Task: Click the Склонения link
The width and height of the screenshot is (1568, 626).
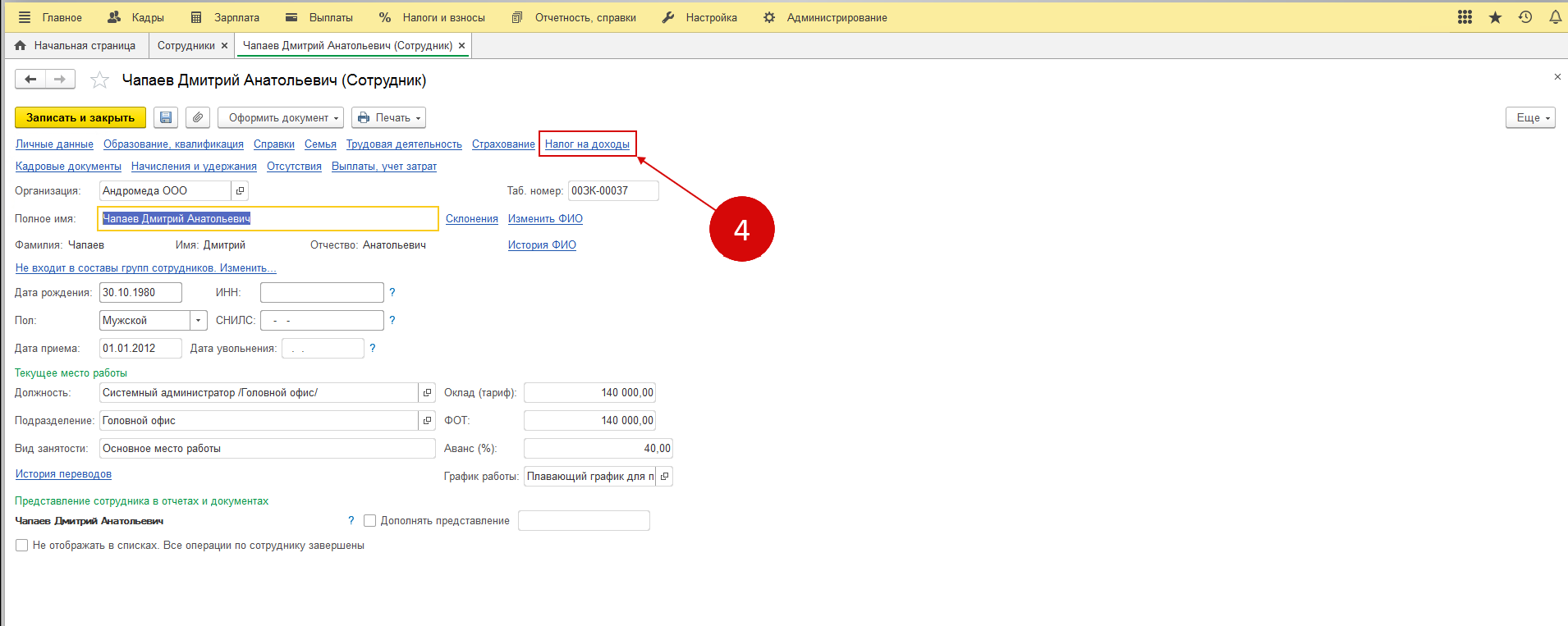Action: coord(472,219)
